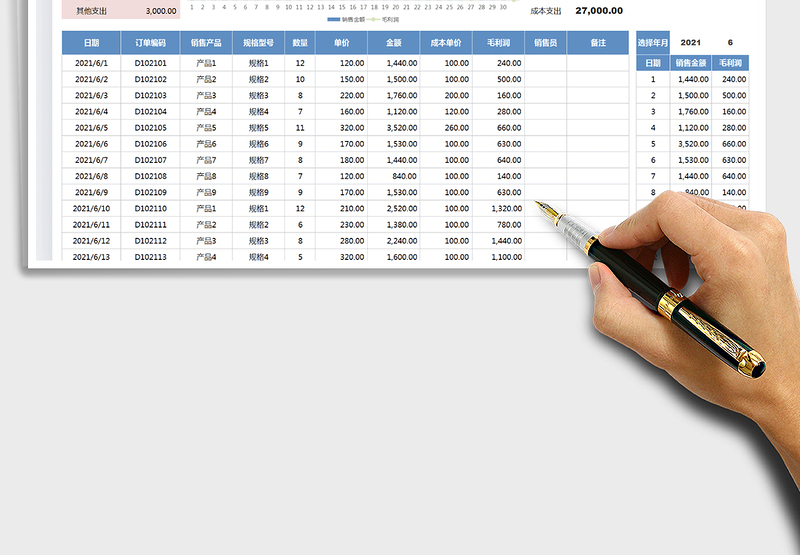This screenshot has height=555, width=800.
Task: Click the 1,320.00 gross profit cell
Action: tap(498, 209)
